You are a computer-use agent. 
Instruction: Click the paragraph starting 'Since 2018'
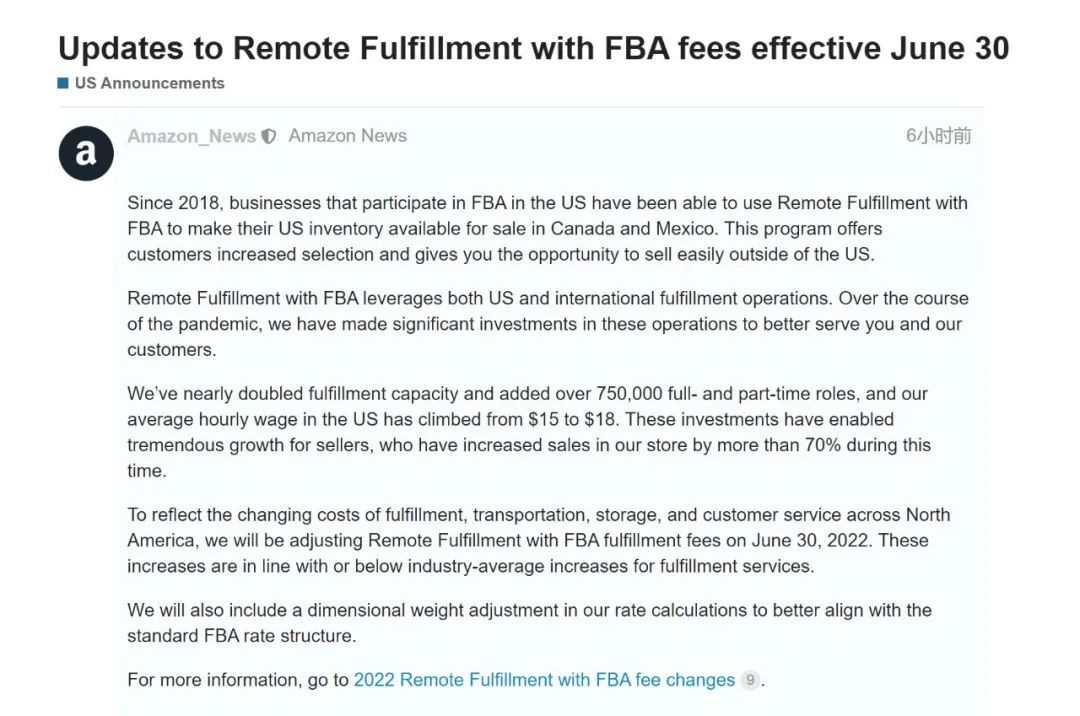tap(547, 228)
